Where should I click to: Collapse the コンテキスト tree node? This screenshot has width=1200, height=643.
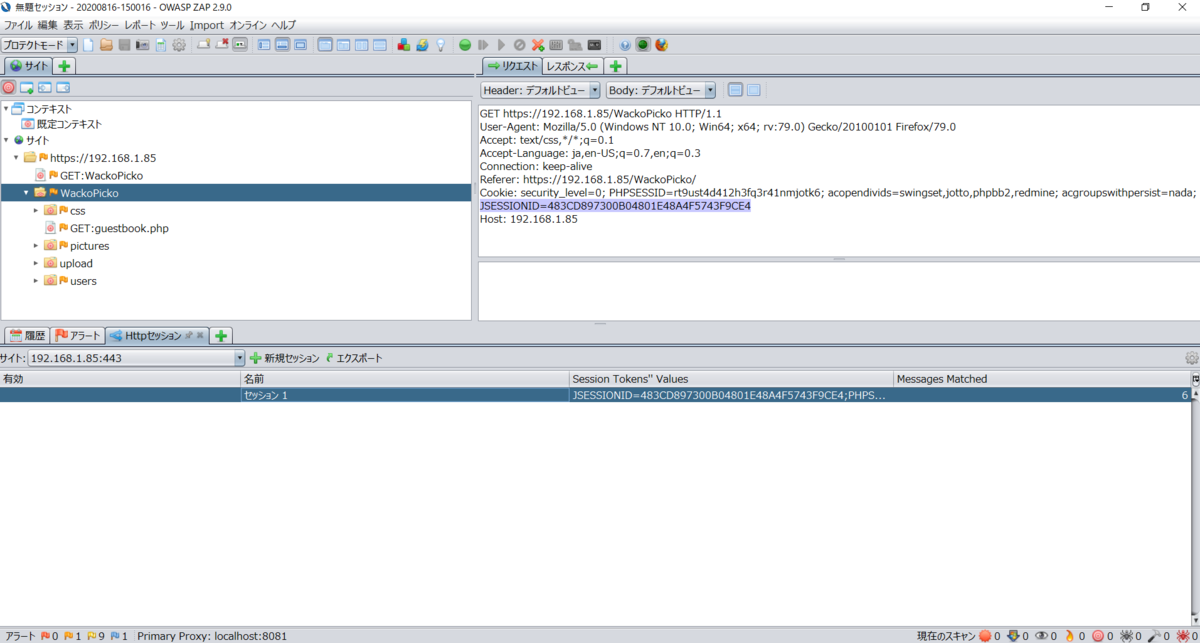coord(6,108)
